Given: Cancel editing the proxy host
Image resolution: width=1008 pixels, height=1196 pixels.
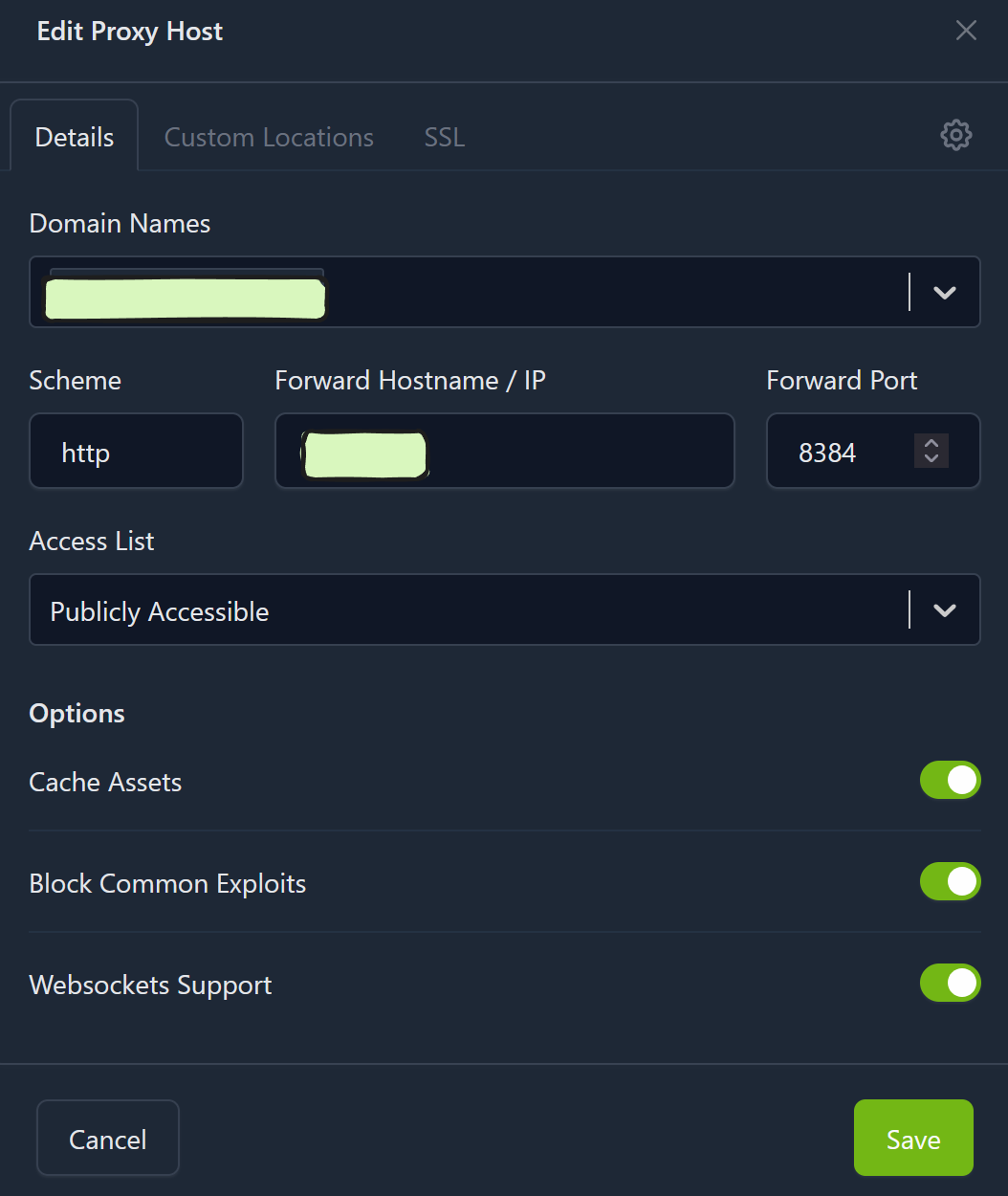Looking at the screenshot, I should click(x=108, y=1139).
